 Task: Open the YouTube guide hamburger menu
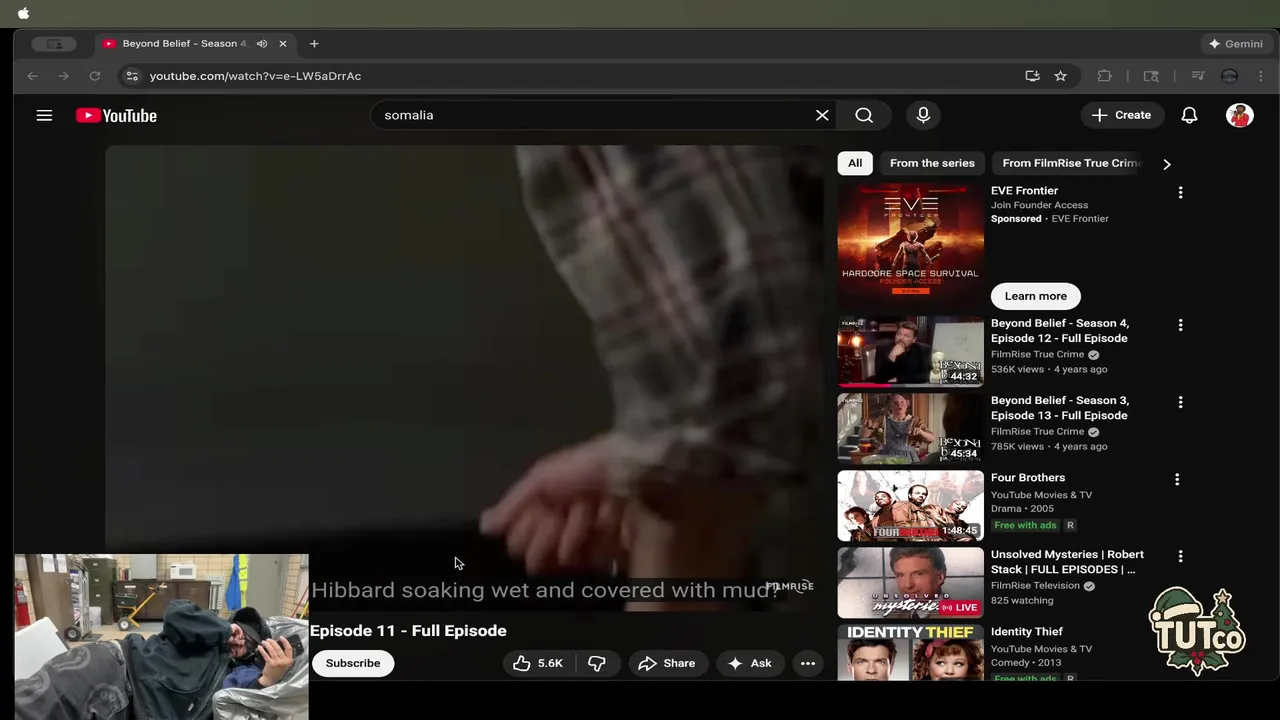pos(44,115)
